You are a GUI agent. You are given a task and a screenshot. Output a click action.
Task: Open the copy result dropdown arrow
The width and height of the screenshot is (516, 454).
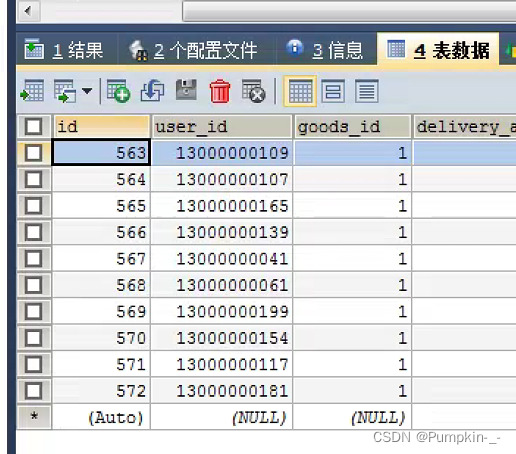87,91
